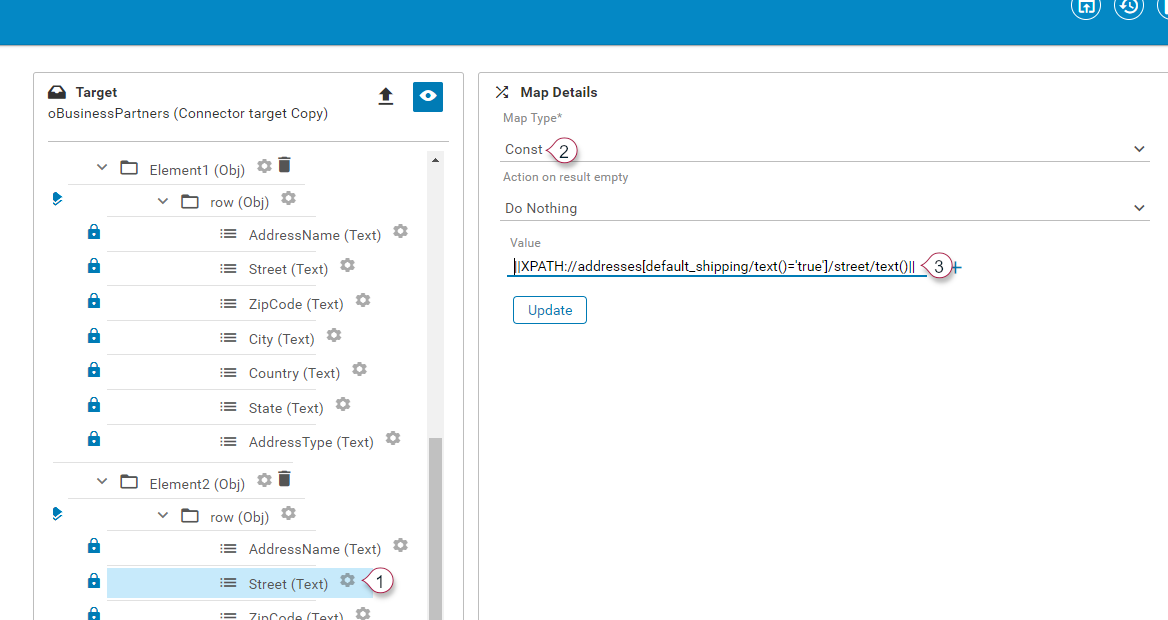Collapse the Element1 (Obj) tree node
This screenshot has width=1168, height=620.
point(101,168)
